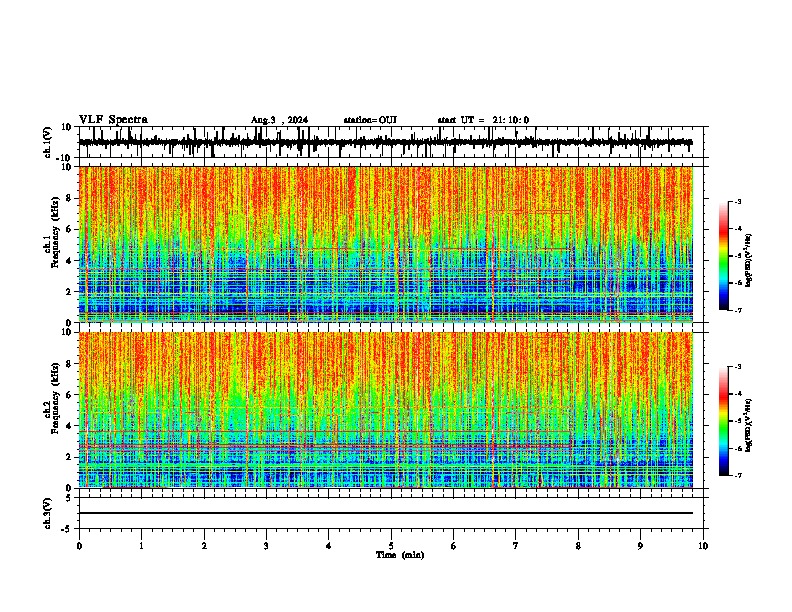Click the time axis tick label '5'

pos(391,546)
